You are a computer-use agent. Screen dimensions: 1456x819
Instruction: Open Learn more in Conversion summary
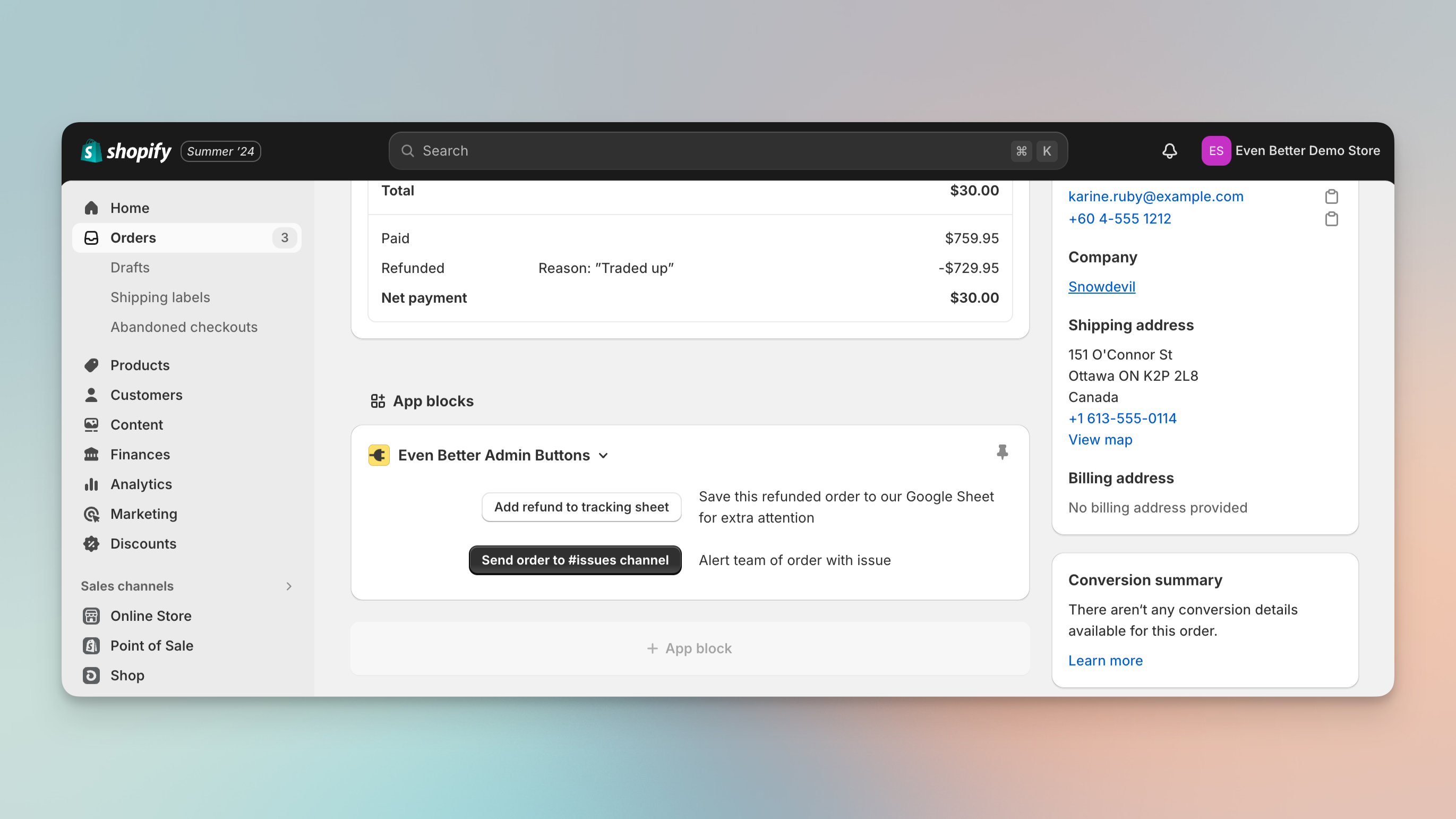click(1105, 661)
